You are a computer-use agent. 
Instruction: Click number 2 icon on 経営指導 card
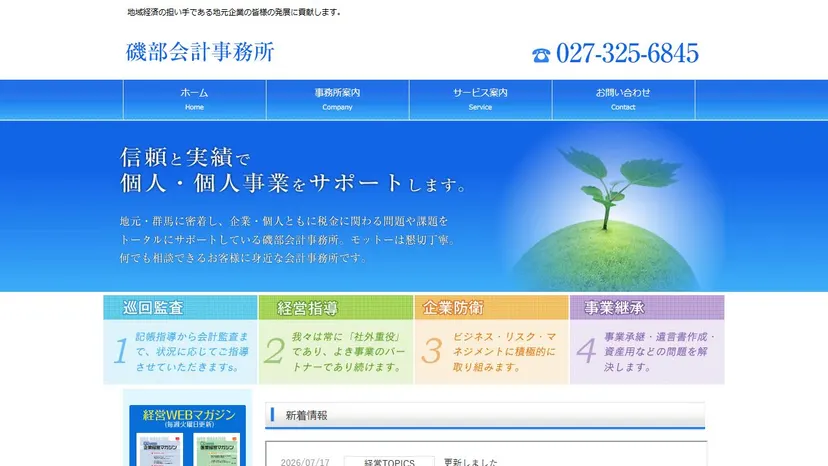tap(274, 351)
